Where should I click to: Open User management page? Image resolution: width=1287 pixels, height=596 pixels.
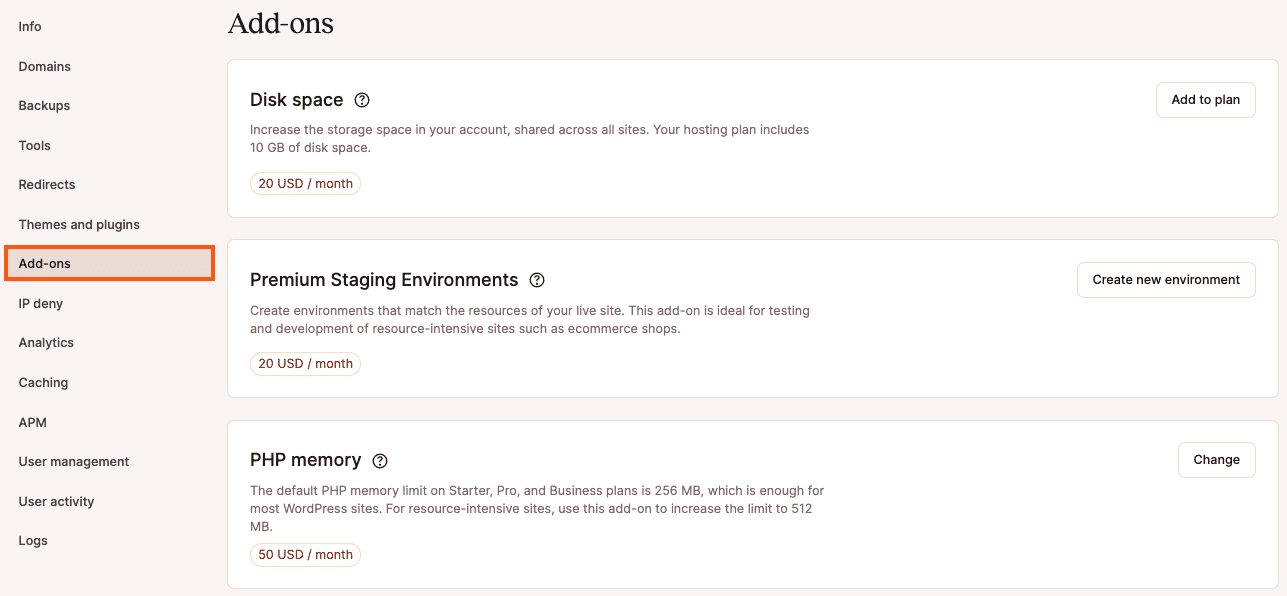(74, 462)
